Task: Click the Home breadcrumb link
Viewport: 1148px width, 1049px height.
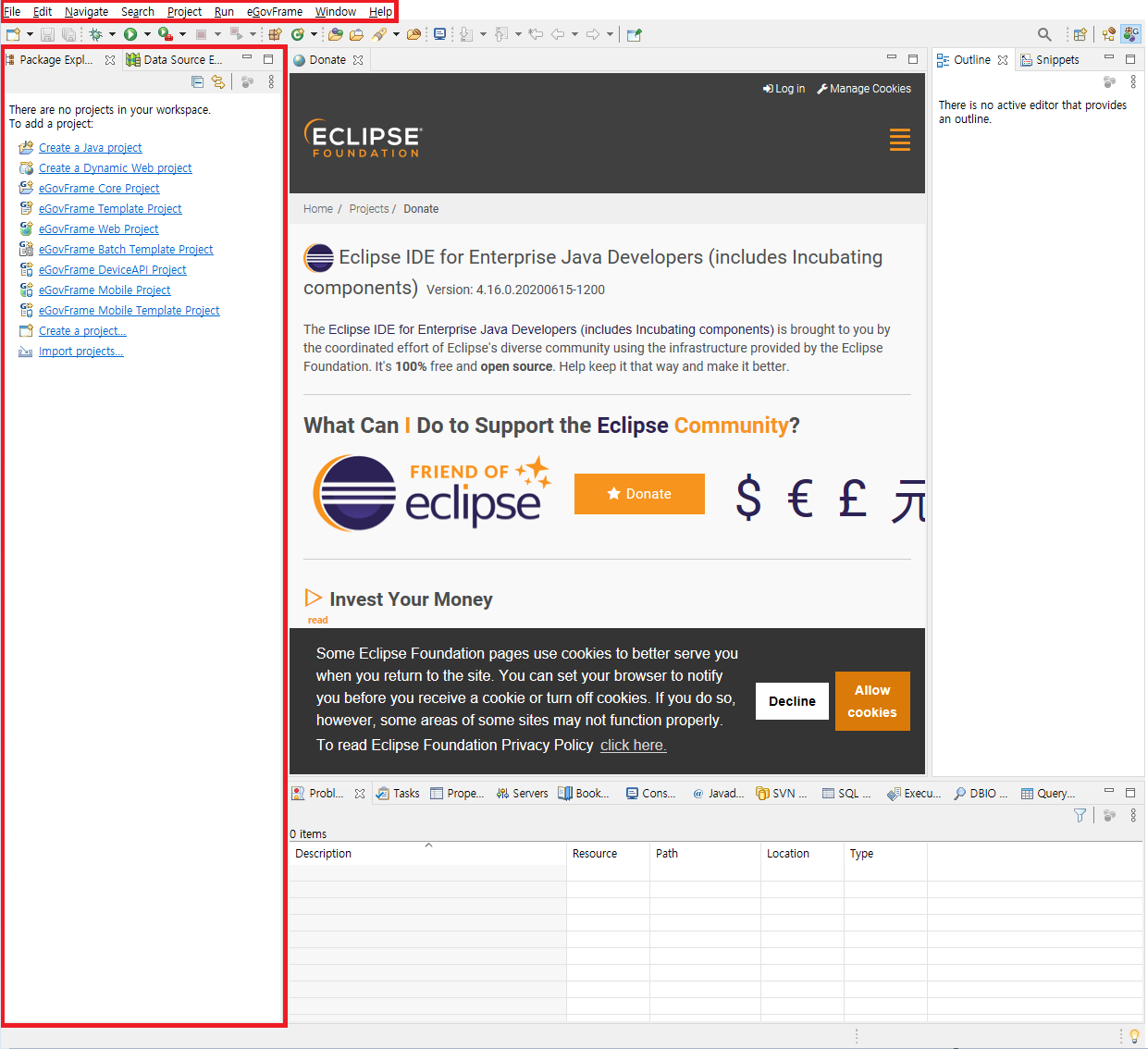Action: pos(318,209)
